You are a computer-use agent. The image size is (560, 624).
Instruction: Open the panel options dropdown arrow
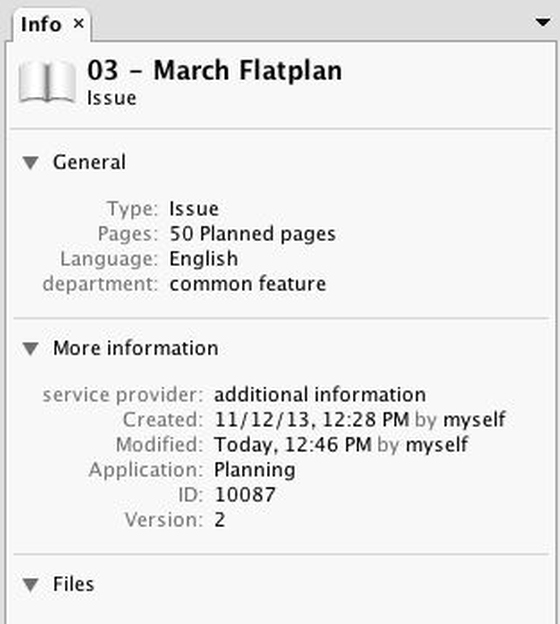[x=543, y=22]
